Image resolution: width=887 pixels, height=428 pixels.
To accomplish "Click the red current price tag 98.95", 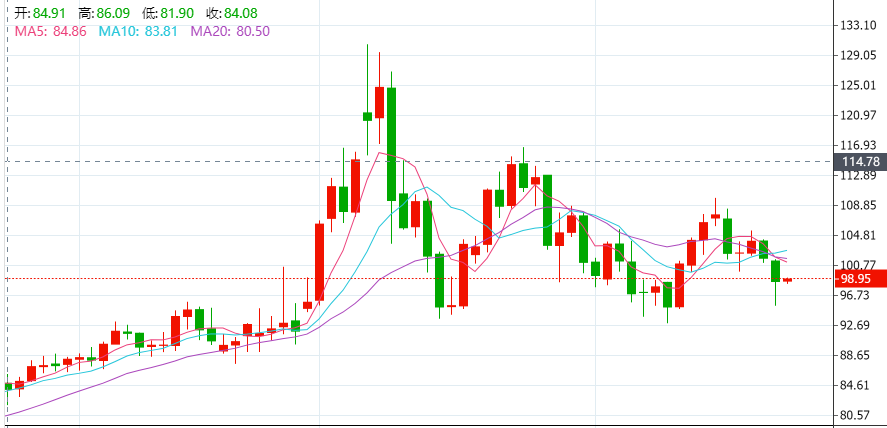I will click(x=860, y=279).
